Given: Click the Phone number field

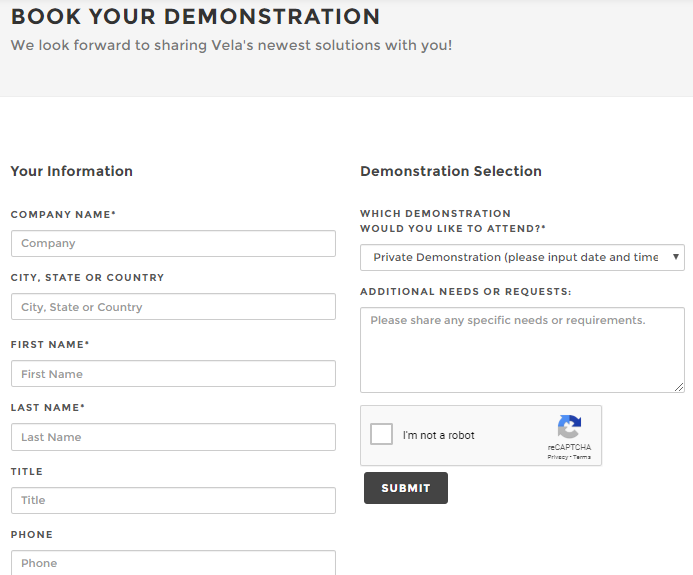Looking at the screenshot, I should pos(173,562).
